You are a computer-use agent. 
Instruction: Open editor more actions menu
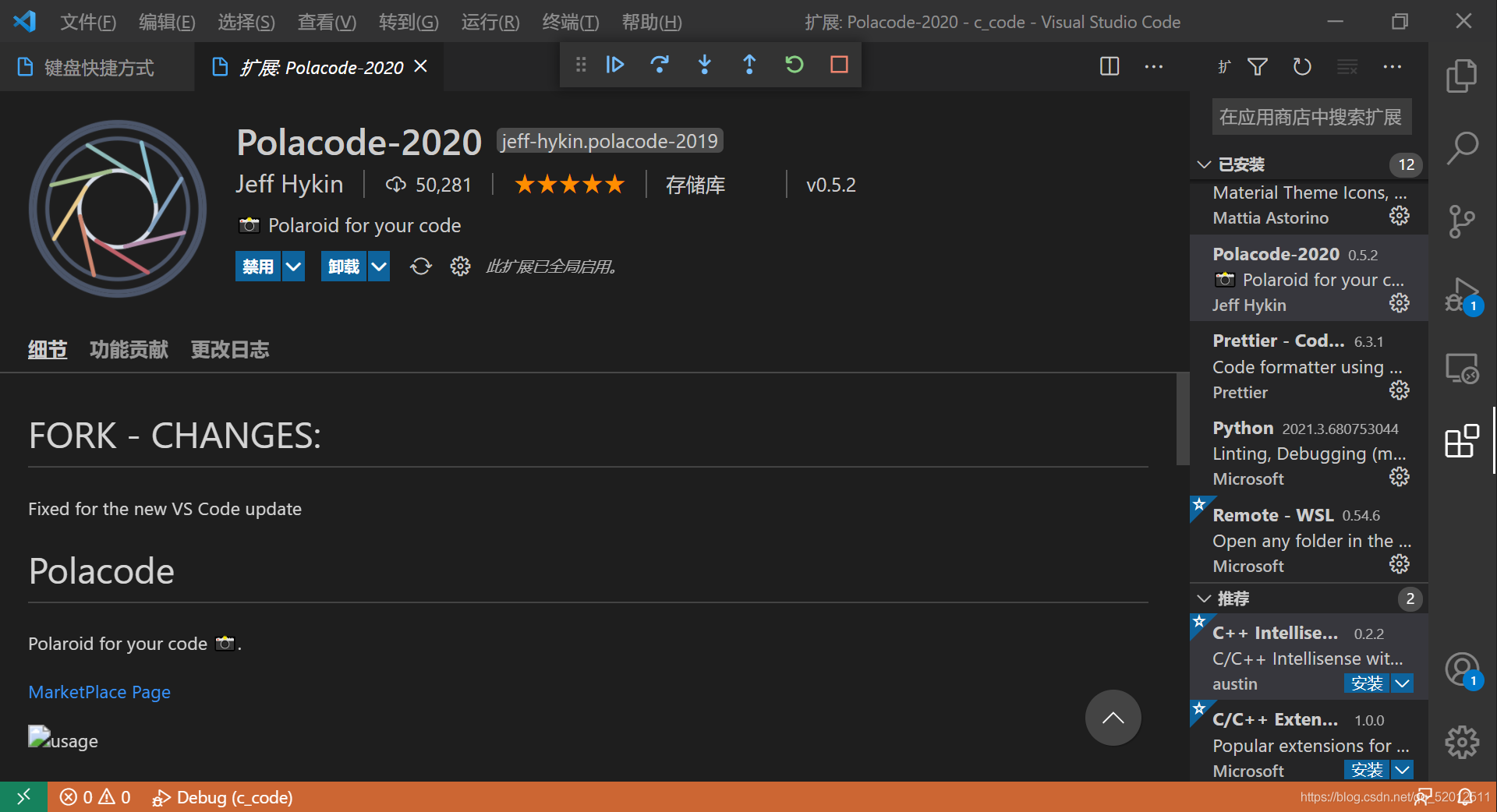[x=1154, y=66]
